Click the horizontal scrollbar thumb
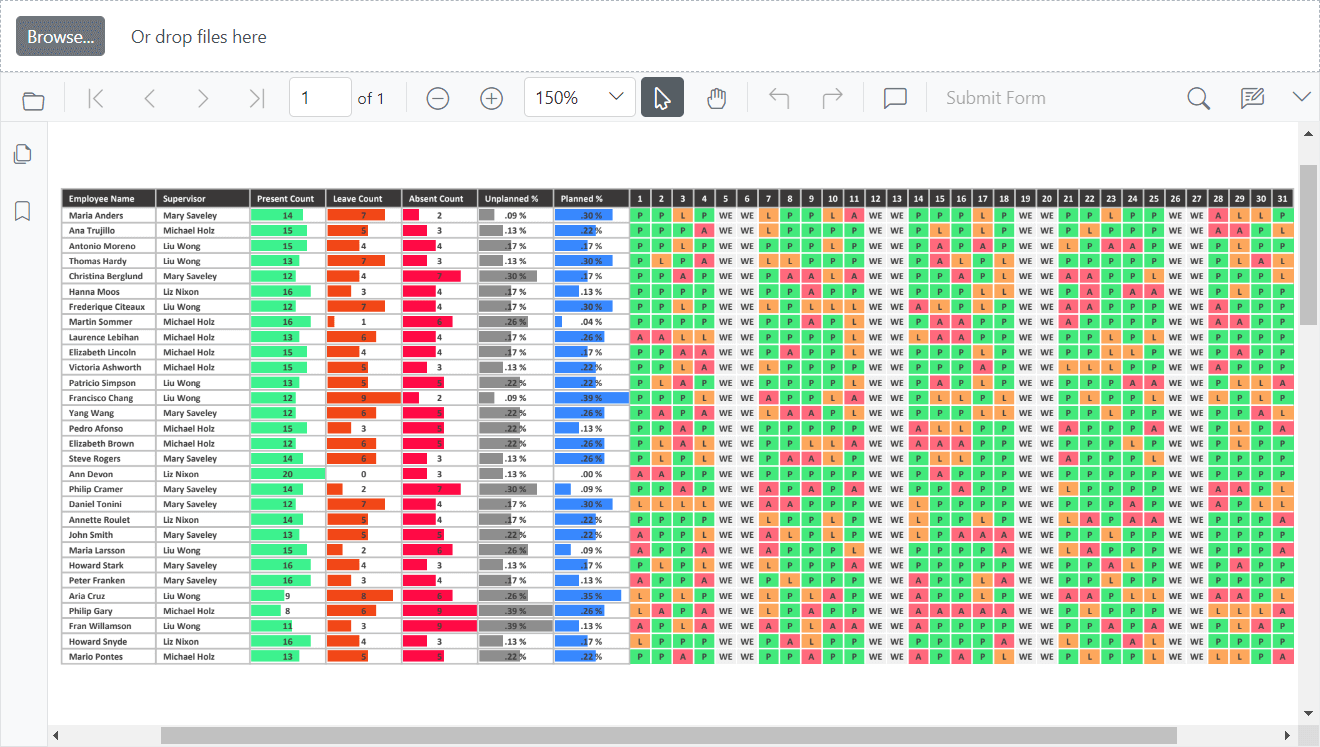 click(669, 736)
